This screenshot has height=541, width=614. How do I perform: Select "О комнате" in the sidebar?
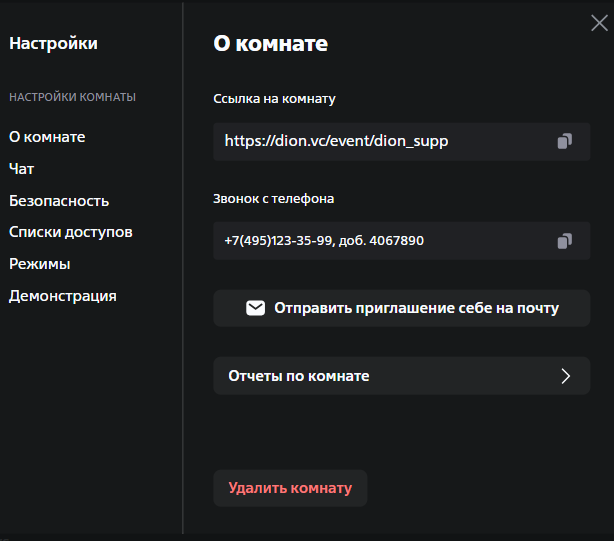point(47,137)
